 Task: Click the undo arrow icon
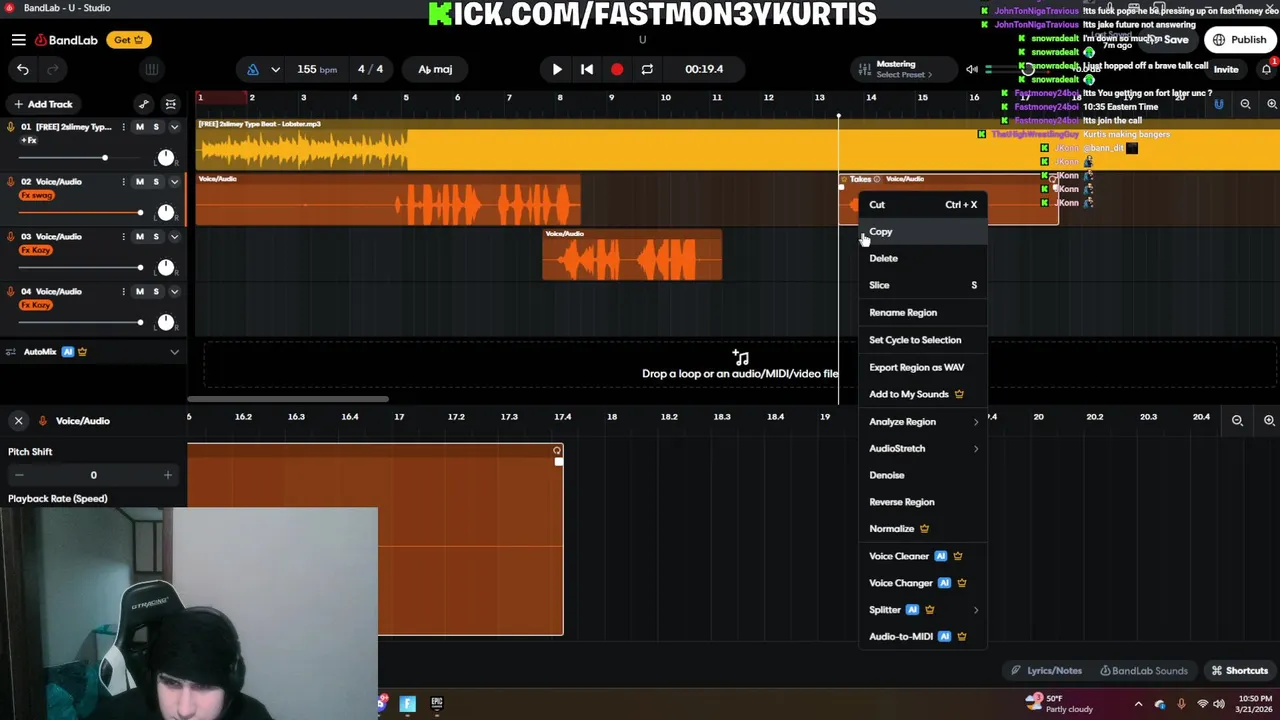click(22, 69)
